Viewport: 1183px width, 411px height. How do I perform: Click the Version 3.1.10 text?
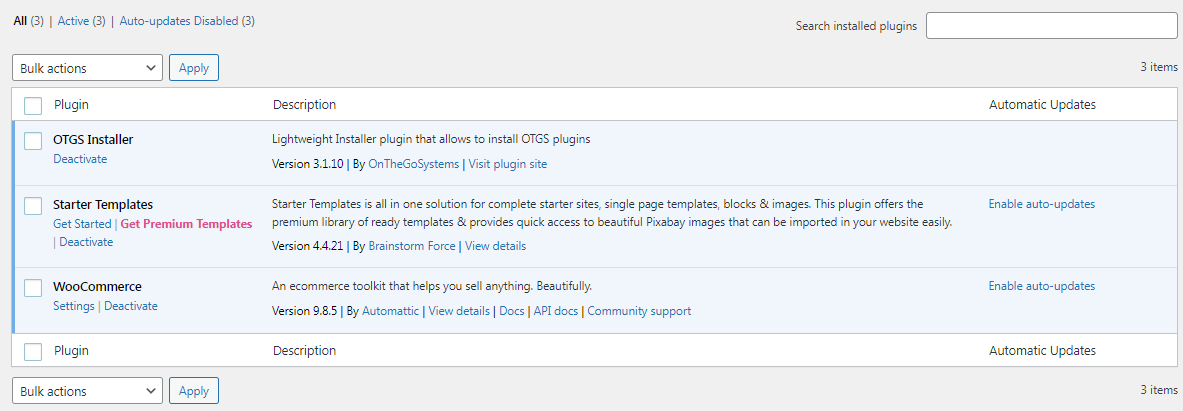(x=308, y=164)
